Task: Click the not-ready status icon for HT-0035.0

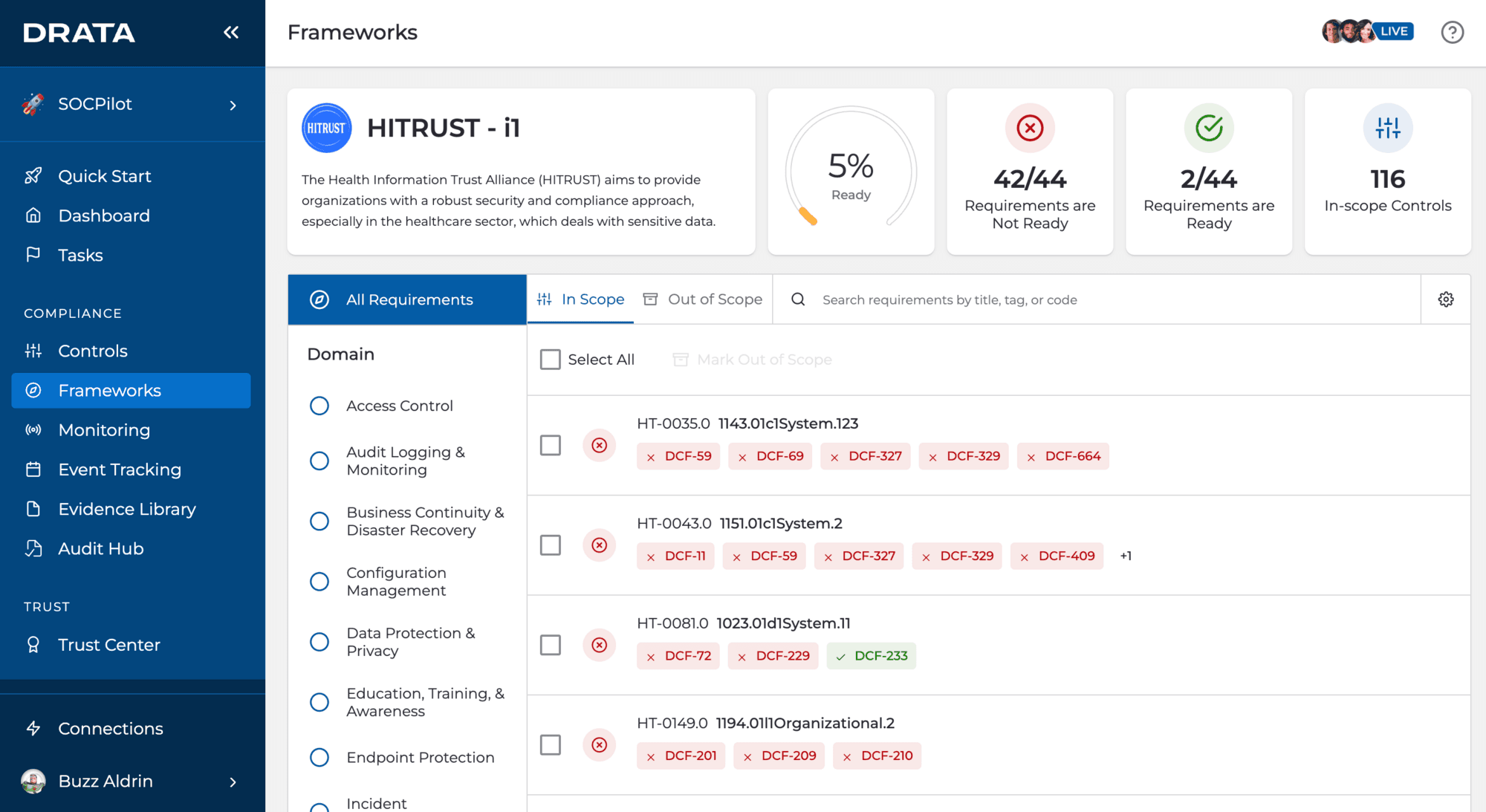Action: click(x=600, y=445)
